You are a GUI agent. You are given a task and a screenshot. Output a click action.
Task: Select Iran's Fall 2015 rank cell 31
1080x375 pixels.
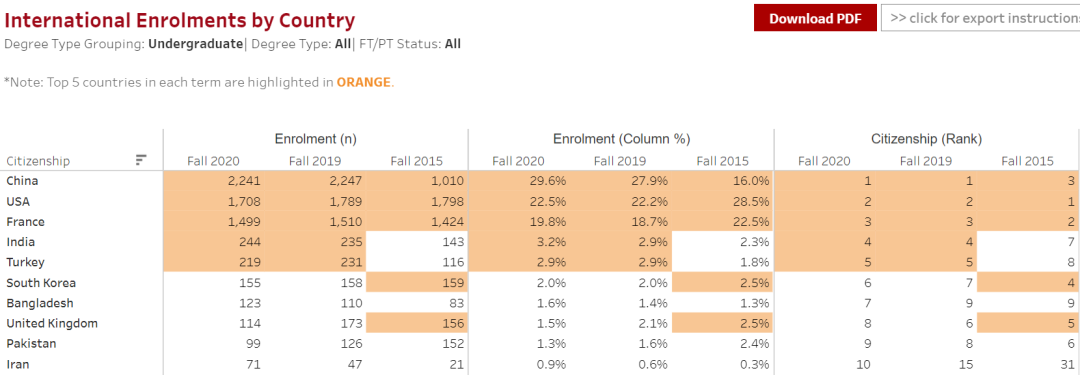coord(1028,364)
